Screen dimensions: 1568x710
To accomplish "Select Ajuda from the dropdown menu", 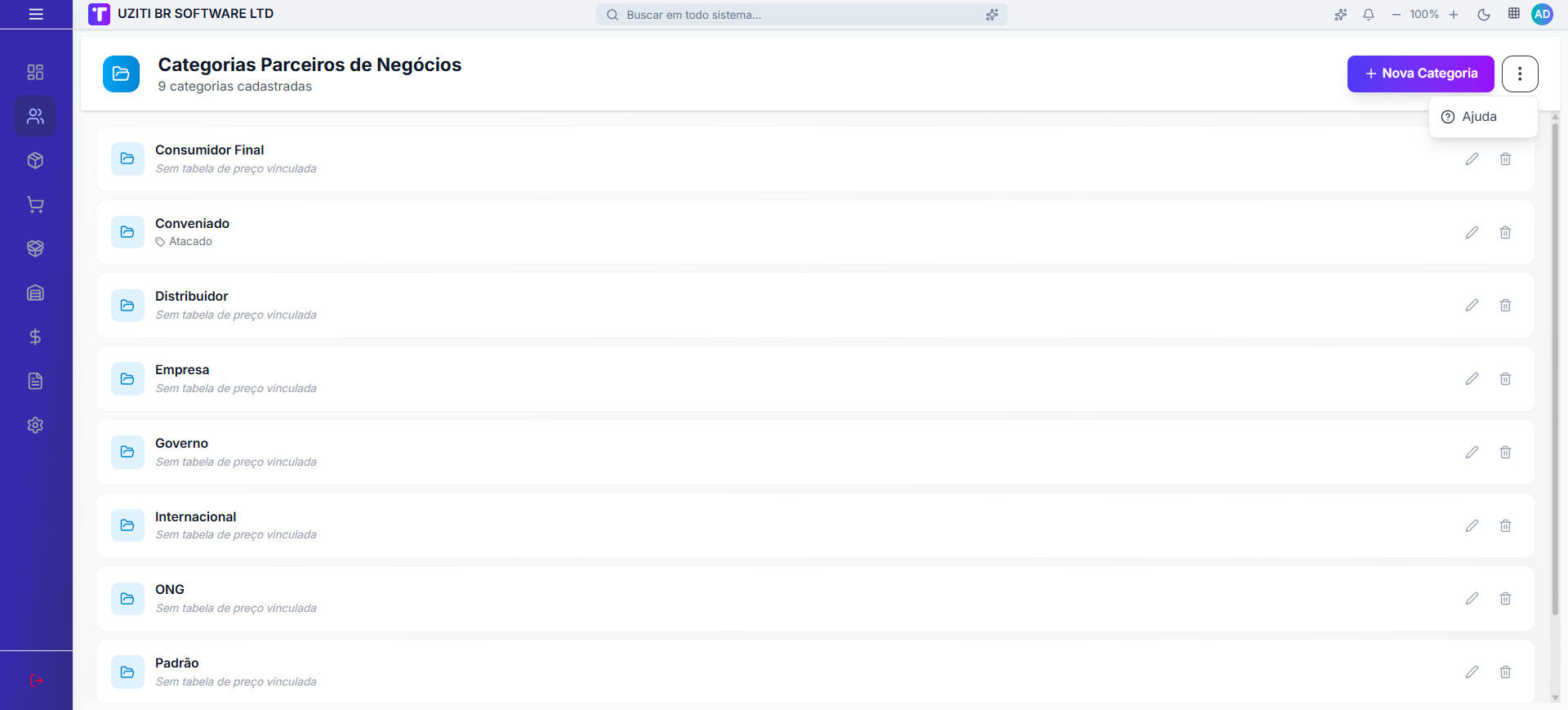I will (x=1479, y=117).
